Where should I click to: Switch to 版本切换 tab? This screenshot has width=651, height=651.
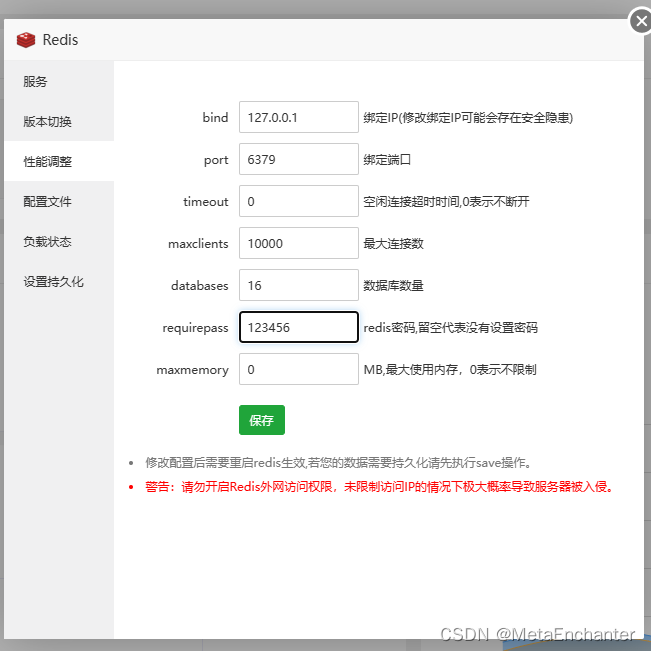(x=59, y=121)
